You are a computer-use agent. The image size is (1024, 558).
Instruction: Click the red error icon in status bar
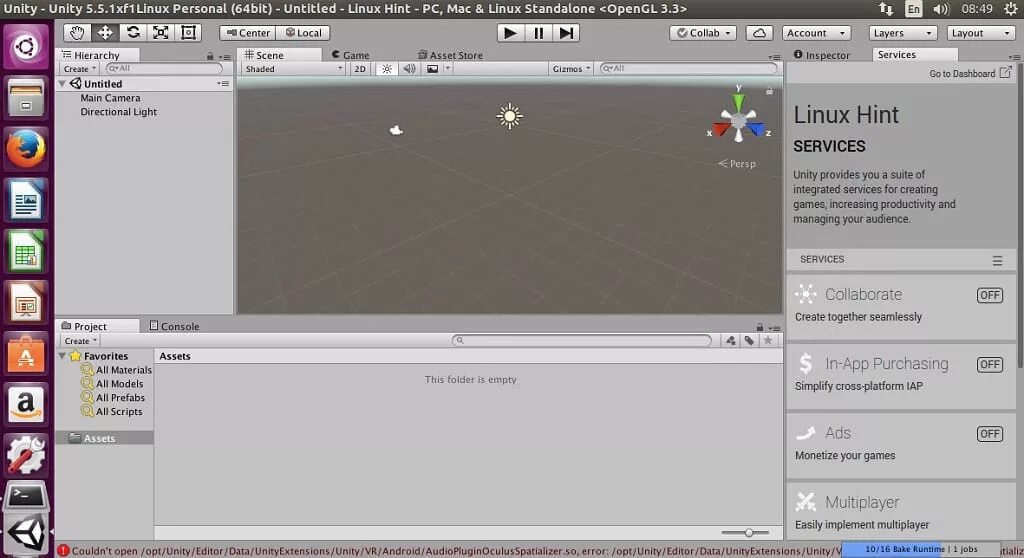(x=63, y=551)
